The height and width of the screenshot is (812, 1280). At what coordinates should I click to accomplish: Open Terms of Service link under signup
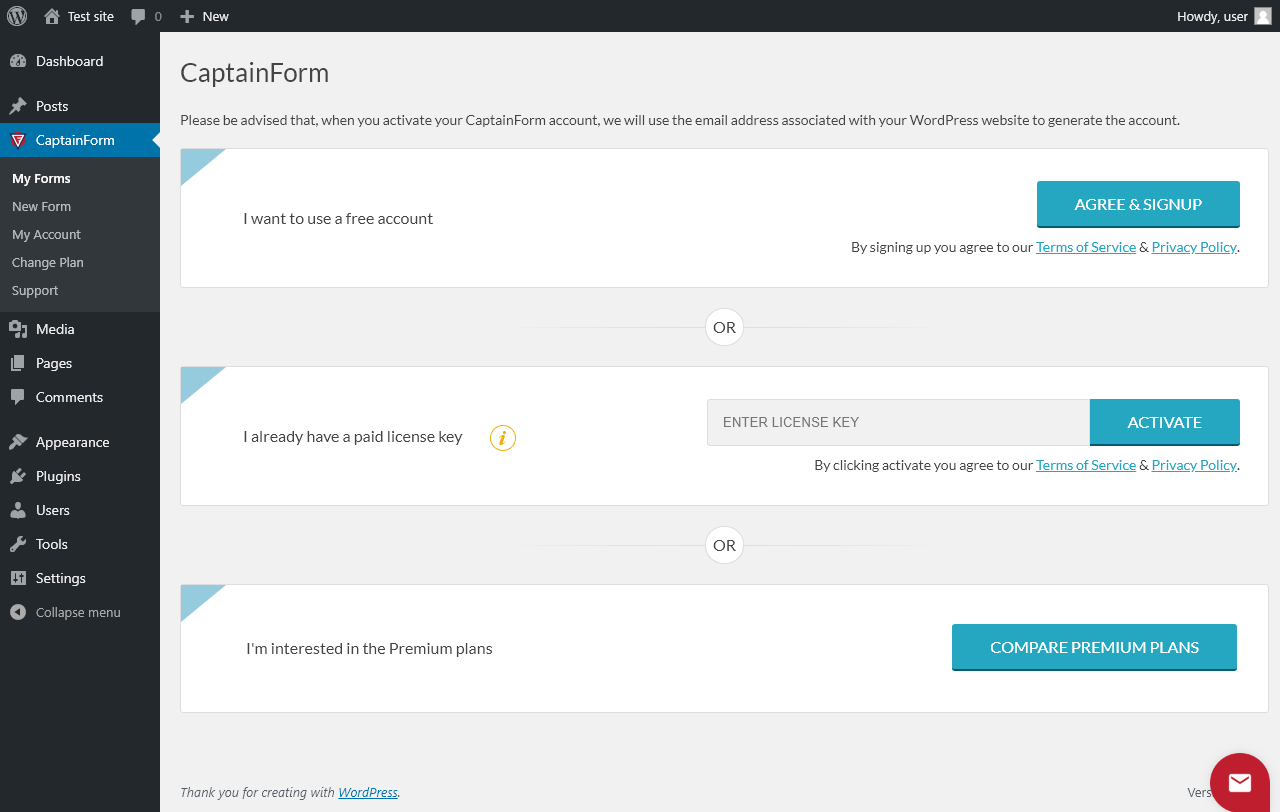[1086, 247]
